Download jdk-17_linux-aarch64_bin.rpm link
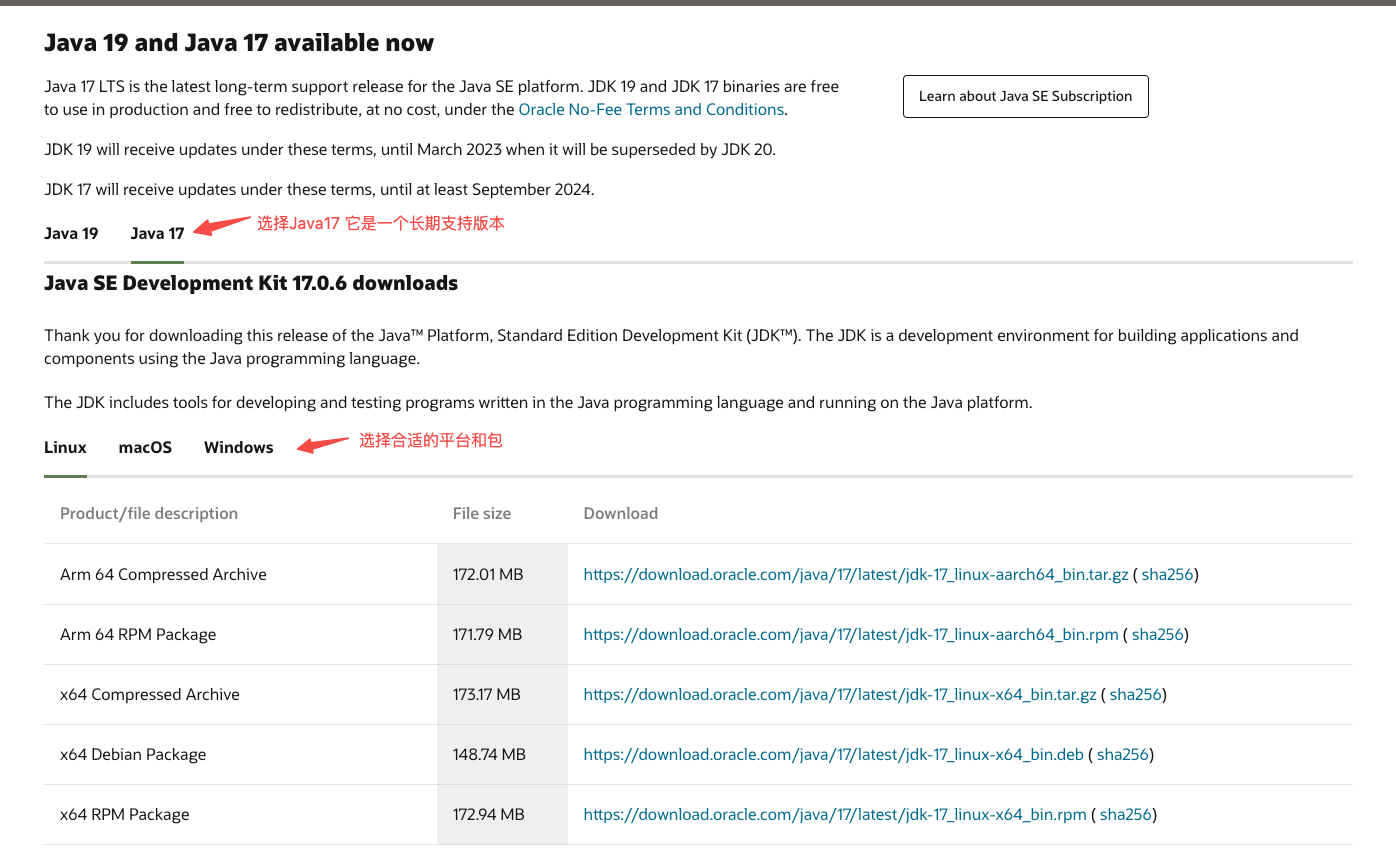This screenshot has width=1396, height=850. [851, 634]
